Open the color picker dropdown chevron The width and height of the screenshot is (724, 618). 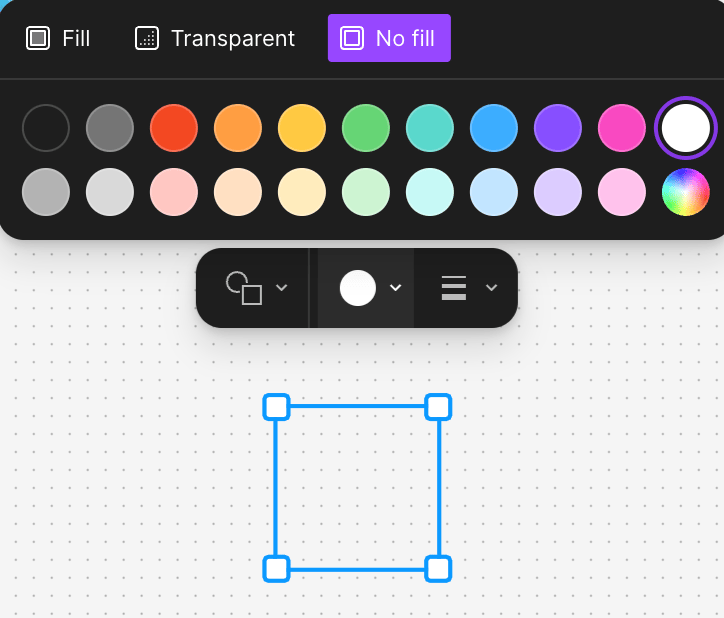[395, 287]
